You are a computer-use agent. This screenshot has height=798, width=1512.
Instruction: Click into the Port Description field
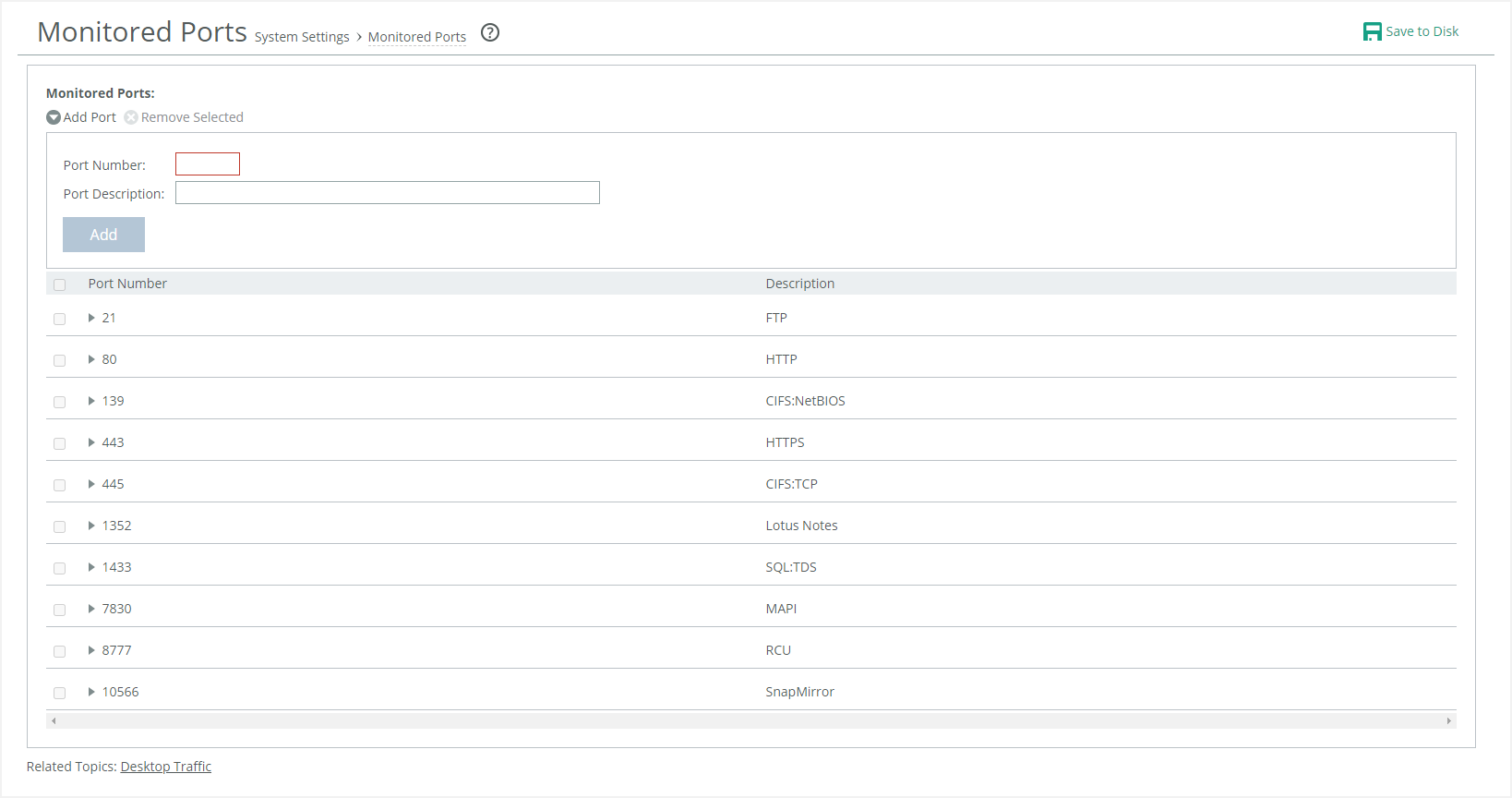387,193
